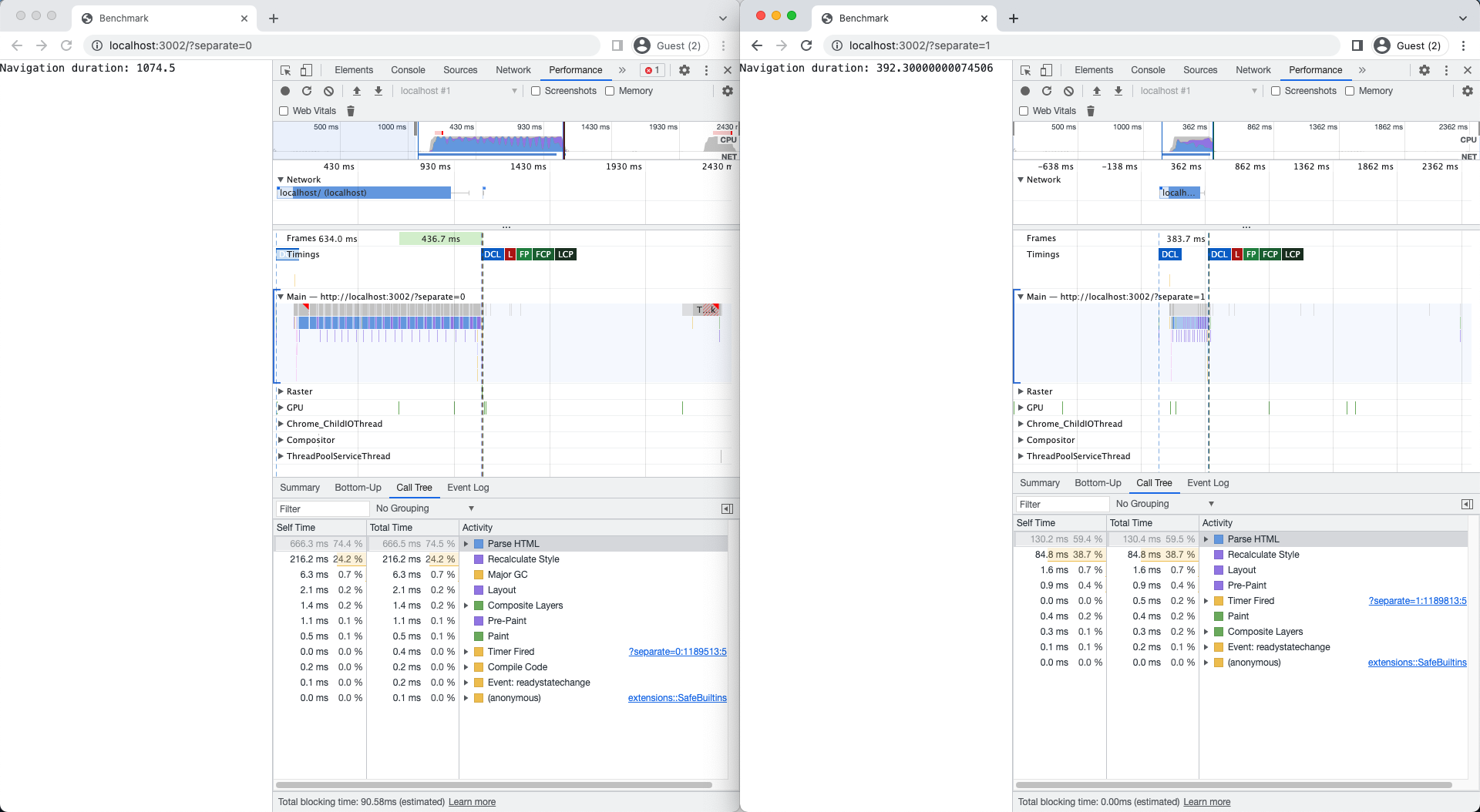Screen dimensions: 1480x812
Task: Open capture settings gear in right Performance panel
Action: [1468, 91]
